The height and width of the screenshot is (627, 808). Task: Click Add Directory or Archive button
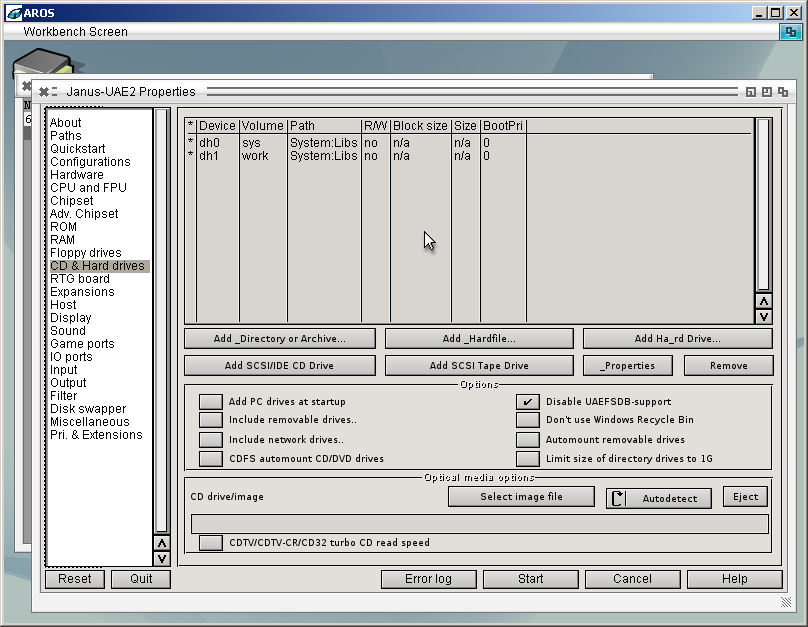coord(280,338)
